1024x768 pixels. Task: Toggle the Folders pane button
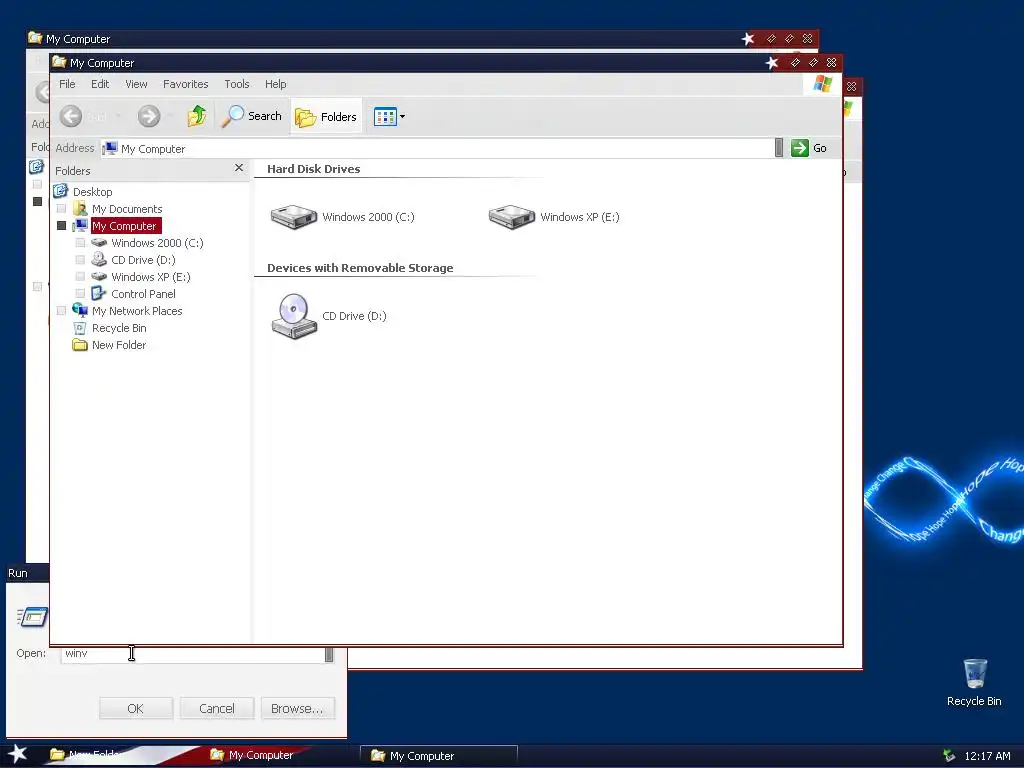pyautogui.click(x=326, y=117)
